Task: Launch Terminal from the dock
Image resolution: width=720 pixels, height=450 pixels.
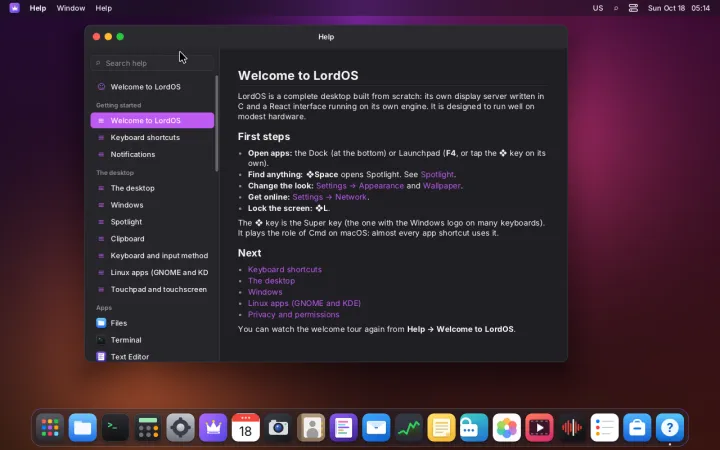Action: (115, 428)
